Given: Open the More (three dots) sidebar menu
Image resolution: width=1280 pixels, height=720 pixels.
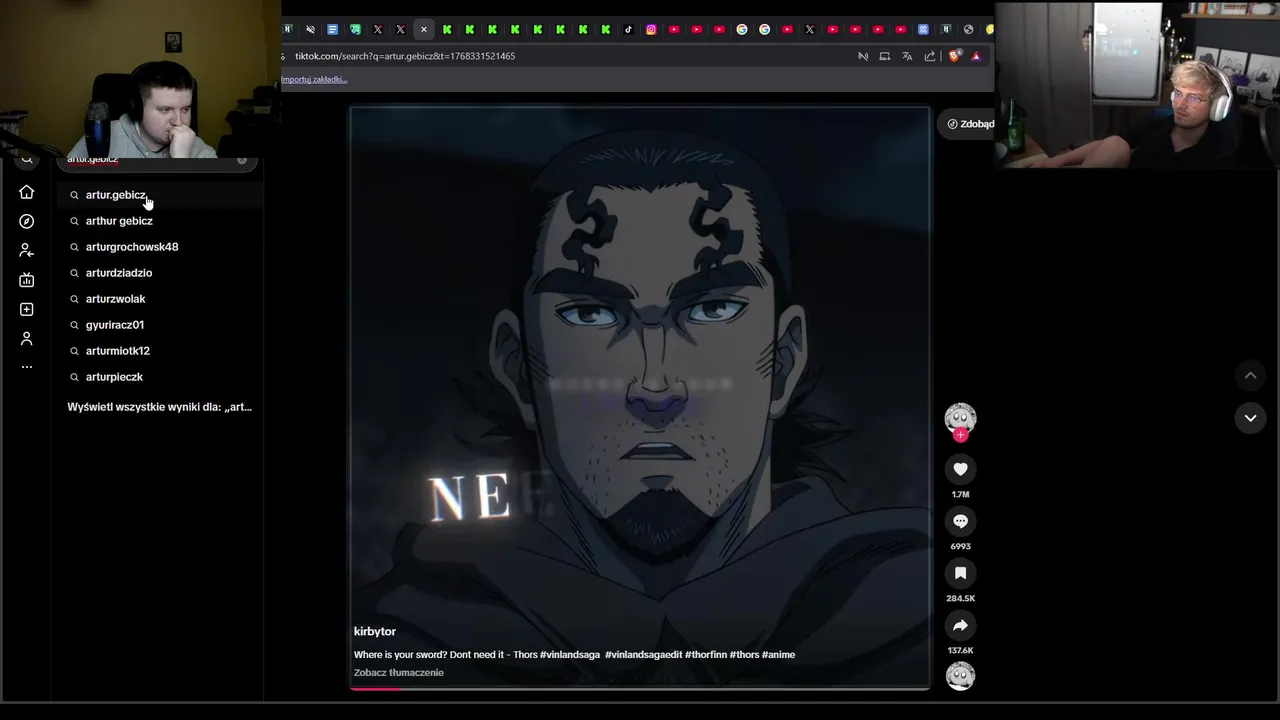Looking at the screenshot, I should [27, 367].
